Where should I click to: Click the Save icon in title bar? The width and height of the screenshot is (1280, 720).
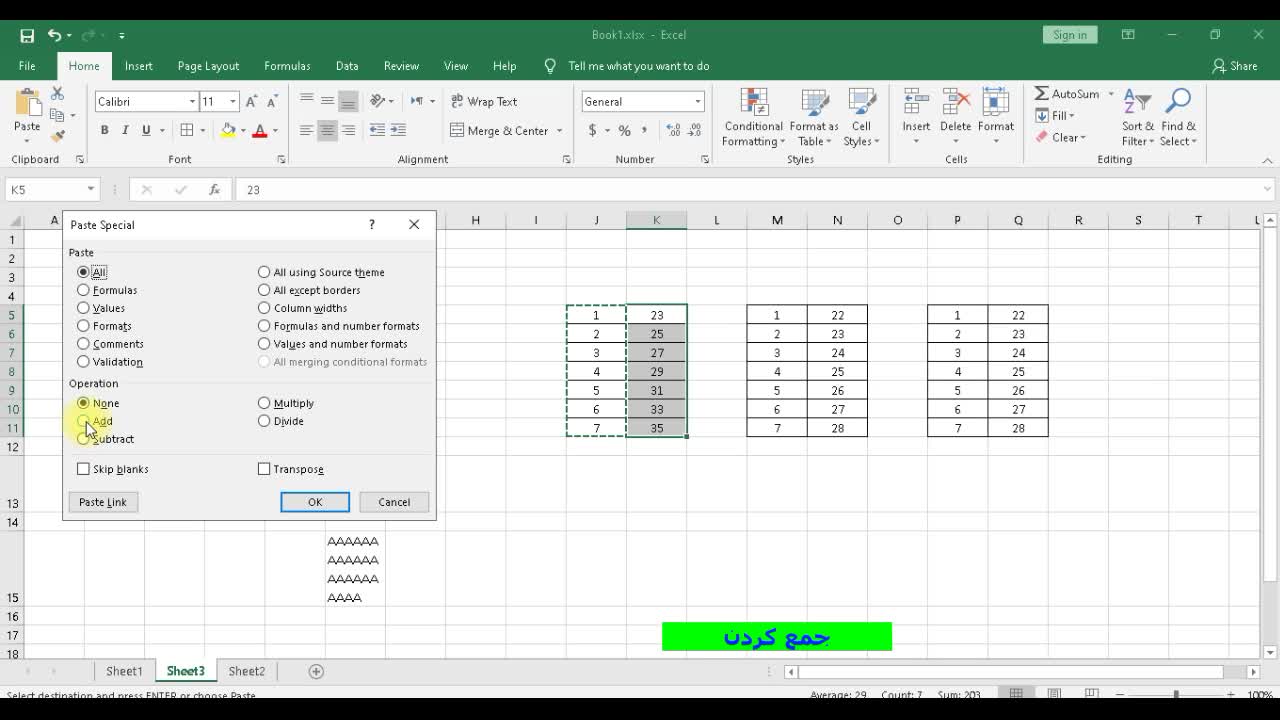click(x=27, y=35)
